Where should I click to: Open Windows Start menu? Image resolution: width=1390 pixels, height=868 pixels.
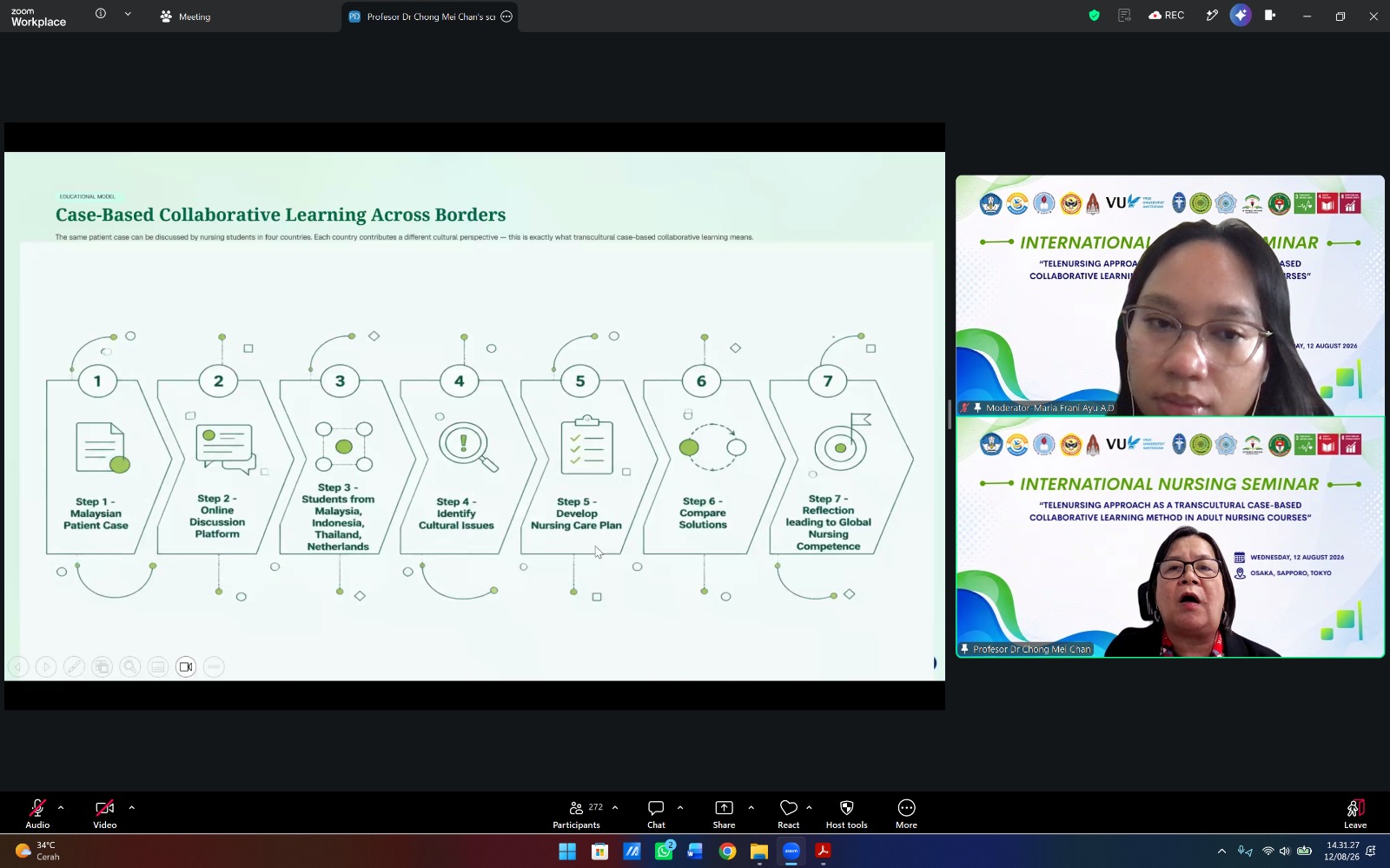pyautogui.click(x=567, y=851)
